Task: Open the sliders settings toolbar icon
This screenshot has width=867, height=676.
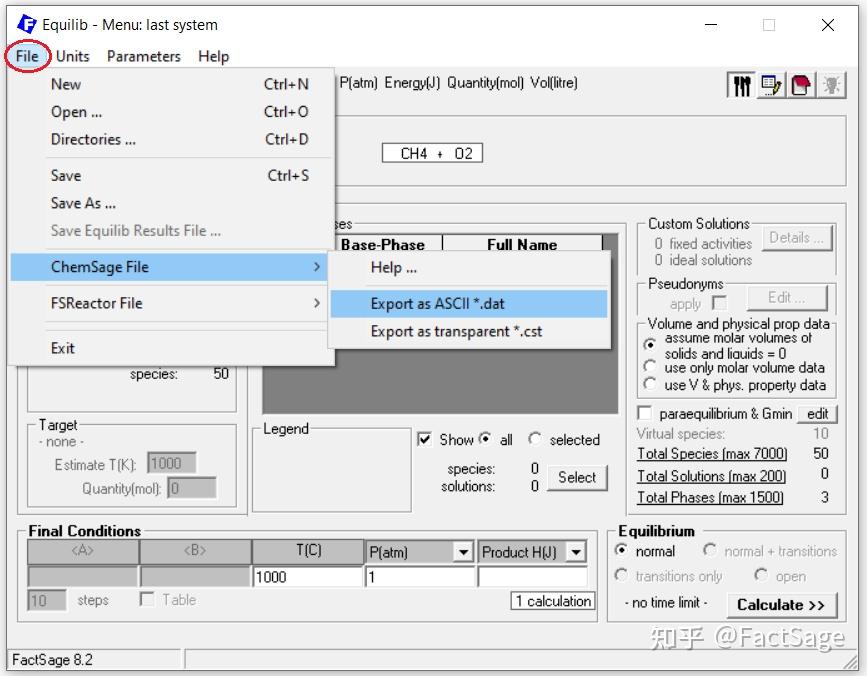Action: pos(742,86)
